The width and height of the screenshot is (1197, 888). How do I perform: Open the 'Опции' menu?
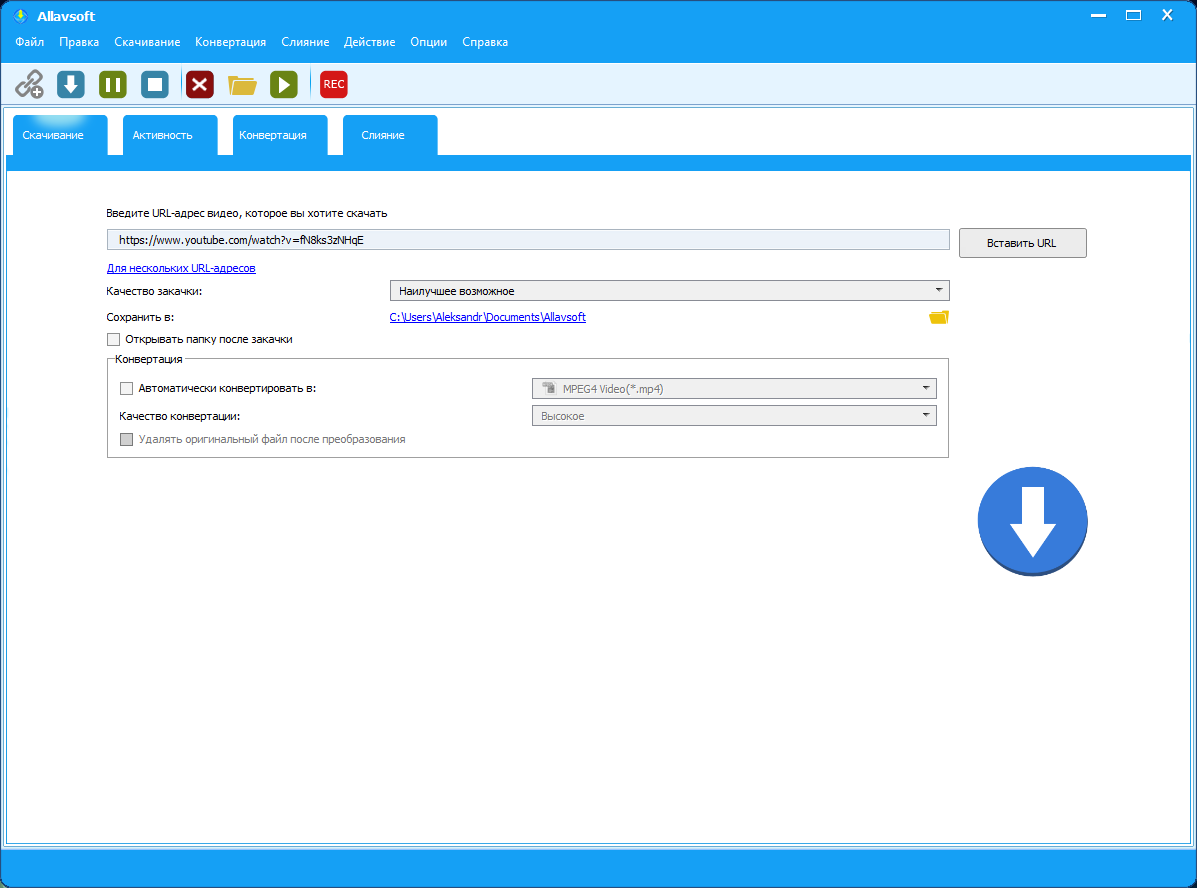pyautogui.click(x=428, y=42)
